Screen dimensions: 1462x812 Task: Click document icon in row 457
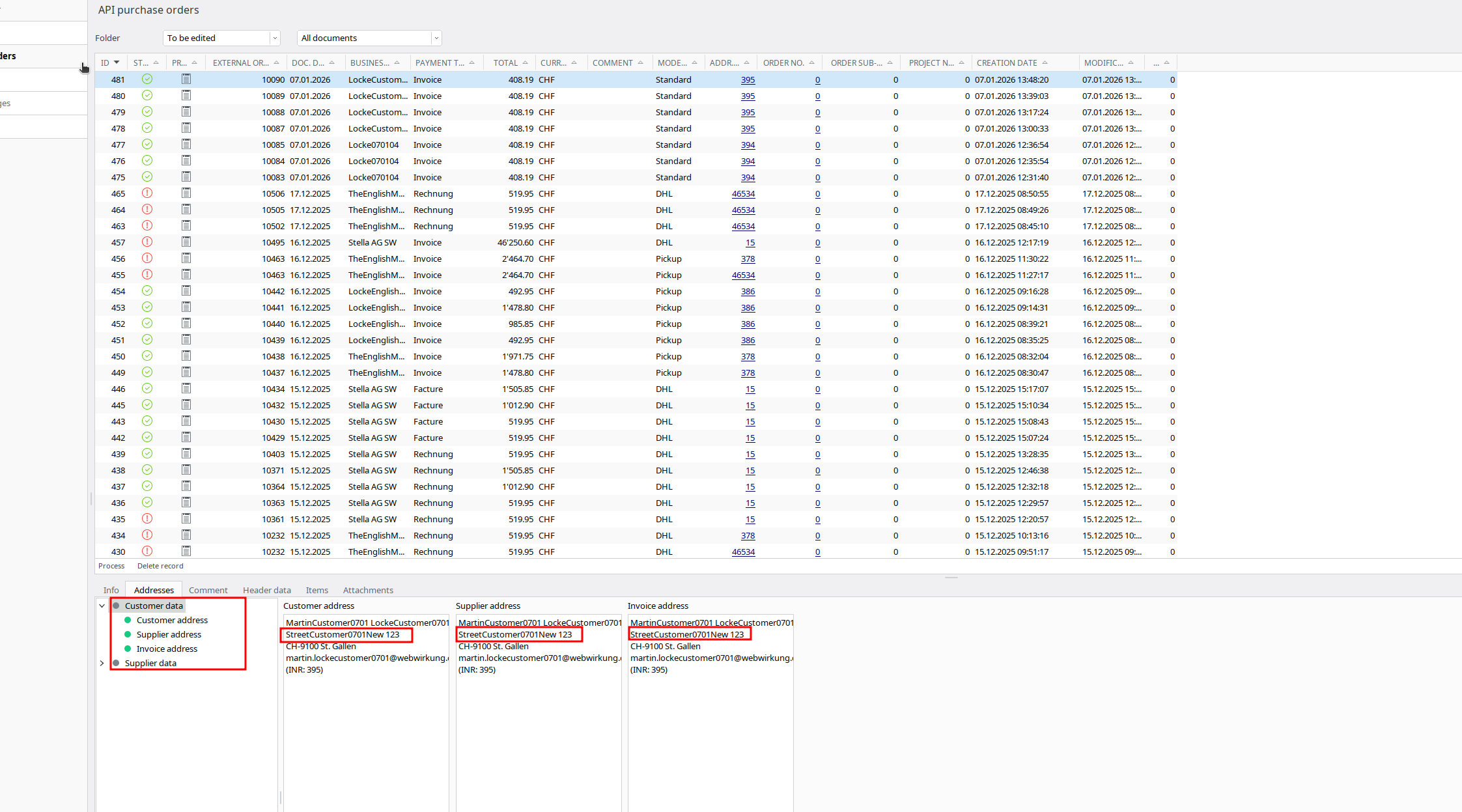[x=186, y=242]
